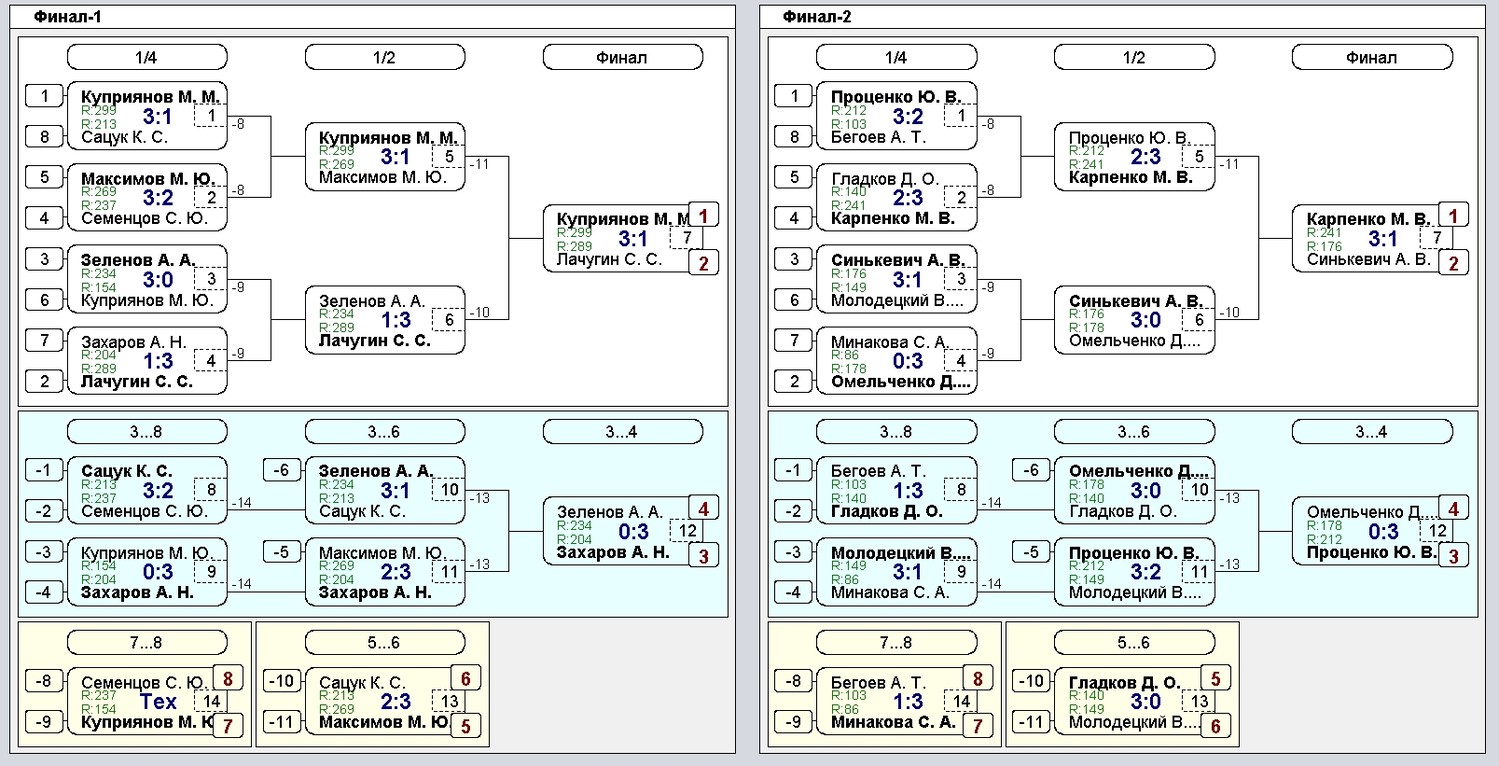The width and height of the screenshot is (1499, 766).
Task: Select the 3...6 round header in Финал-1
Action: (385, 432)
